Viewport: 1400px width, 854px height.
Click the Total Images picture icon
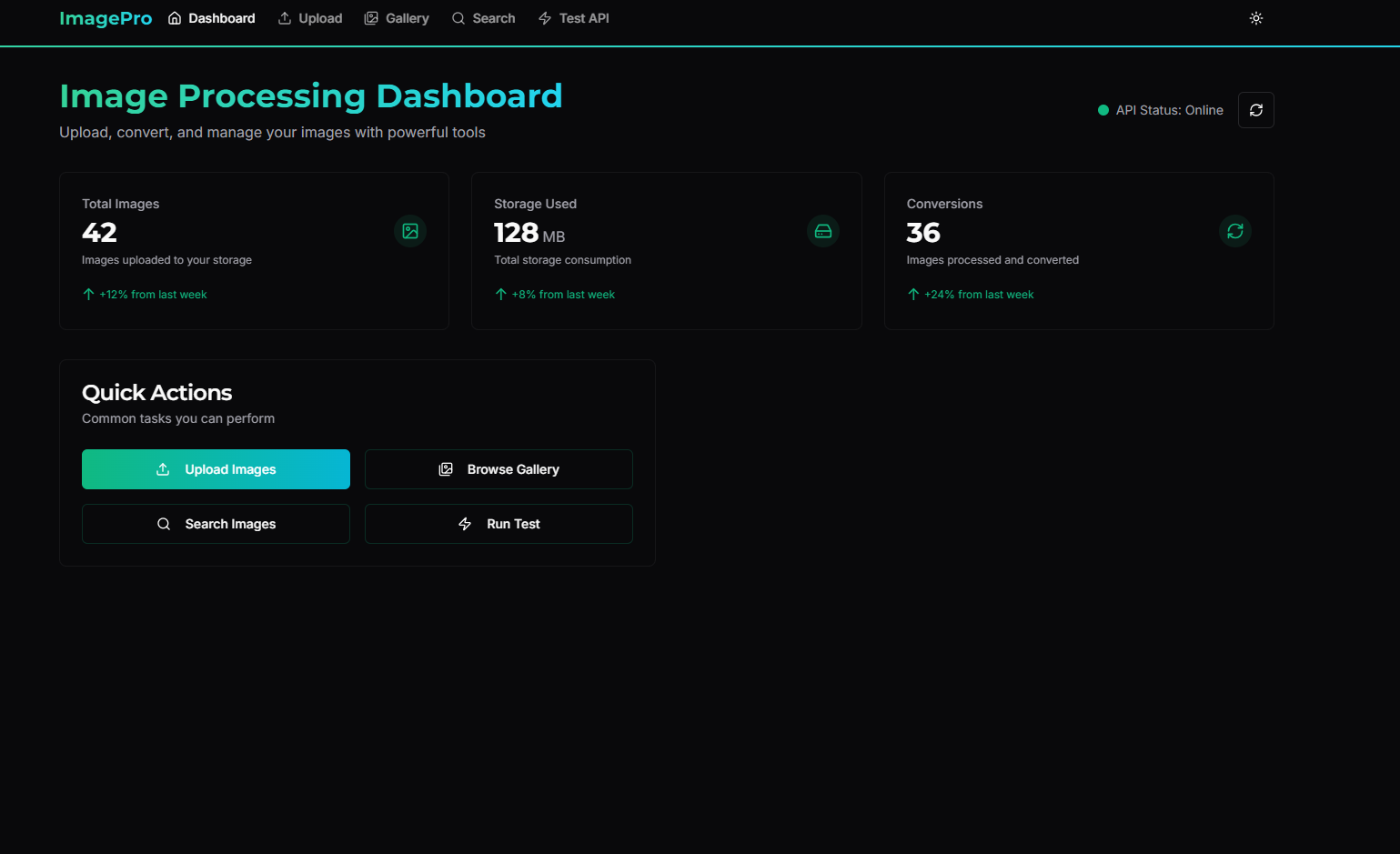[x=410, y=231]
